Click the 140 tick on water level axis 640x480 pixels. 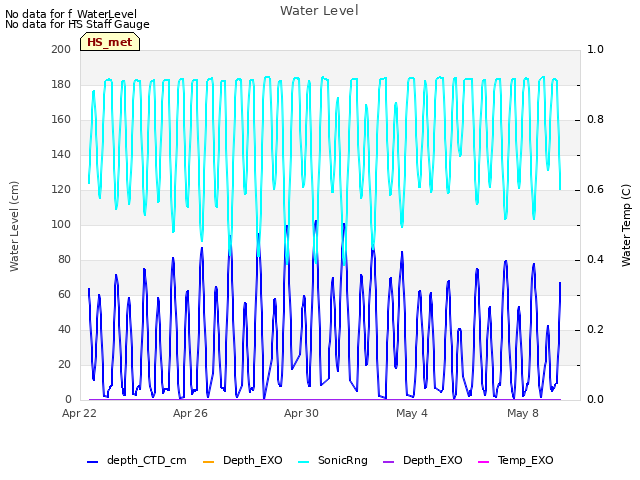tap(61, 155)
